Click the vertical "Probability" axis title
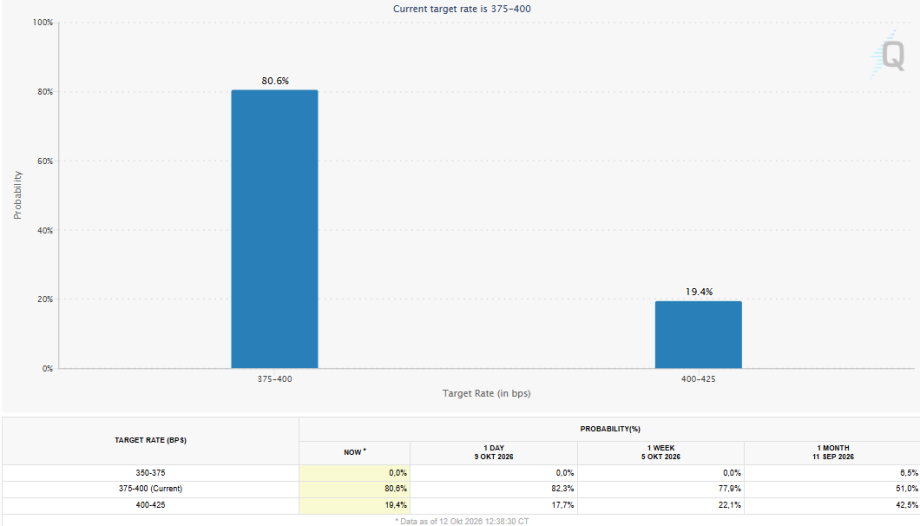Viewport: 920px width, 526px height. [18, 195]
